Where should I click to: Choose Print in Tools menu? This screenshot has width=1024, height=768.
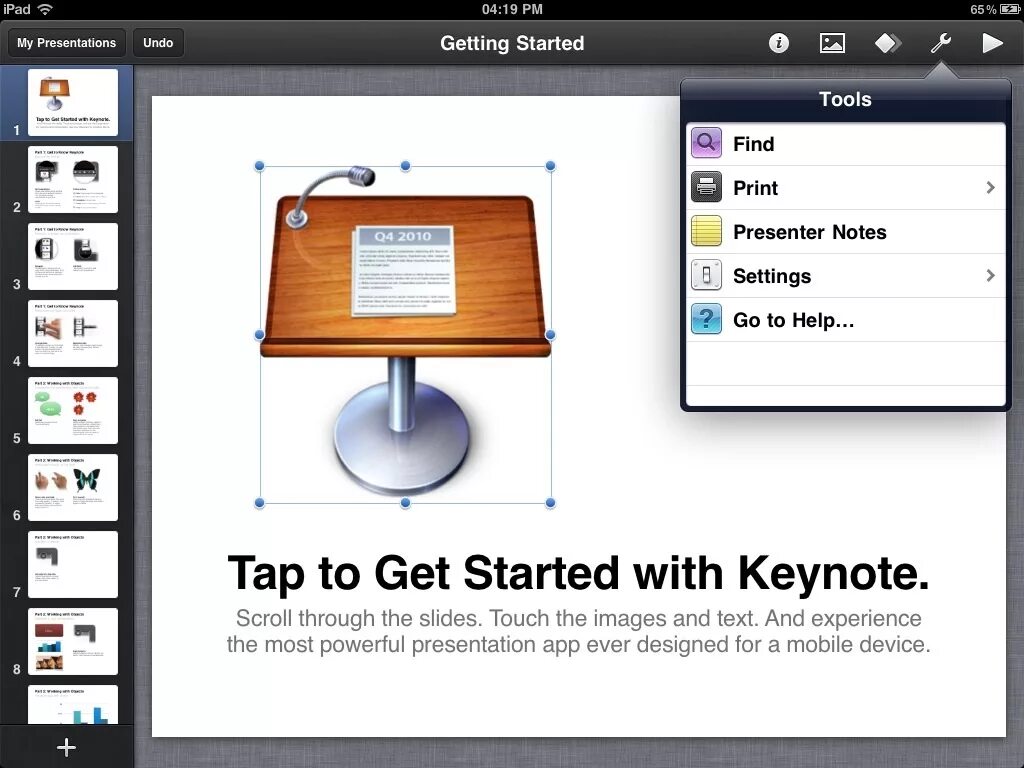[845, 188]
